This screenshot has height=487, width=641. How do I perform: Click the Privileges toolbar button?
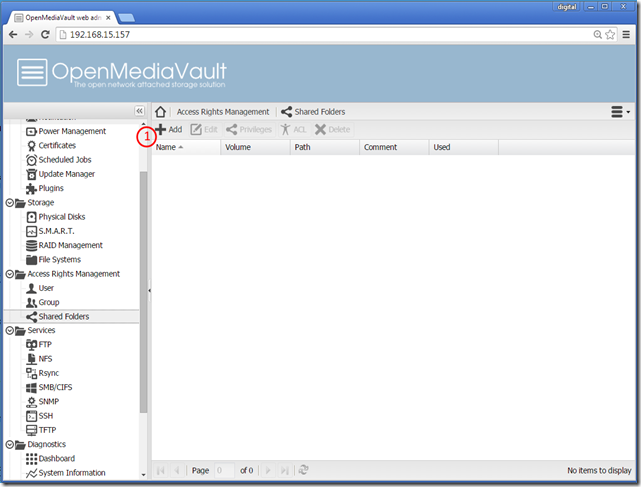point(249,130)
